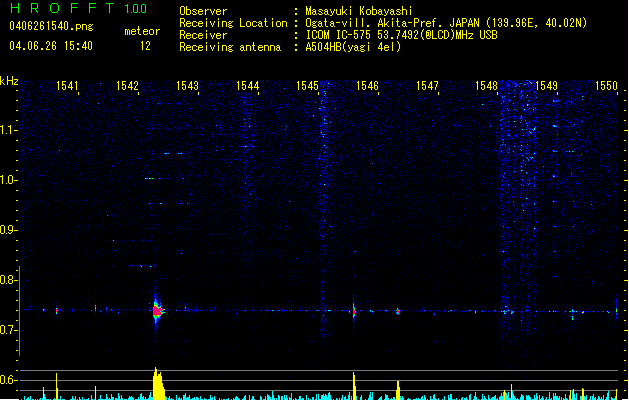Click the 1543 time axis marker
This screenshot has width=629, height=400.
tap(187, 86)
